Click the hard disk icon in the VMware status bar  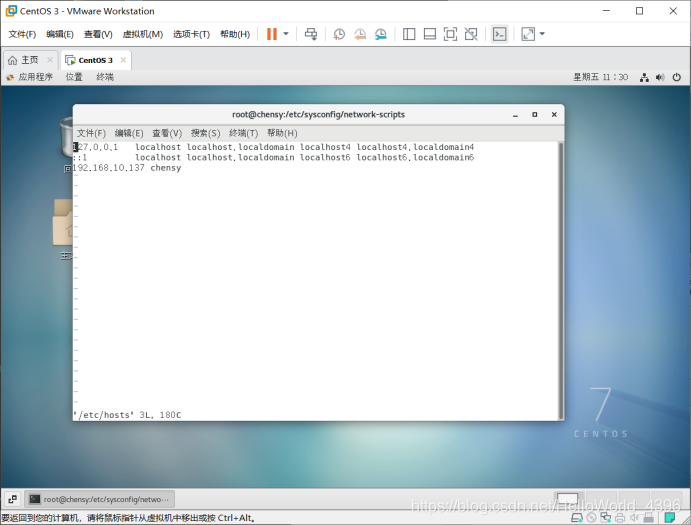[577, 518]
